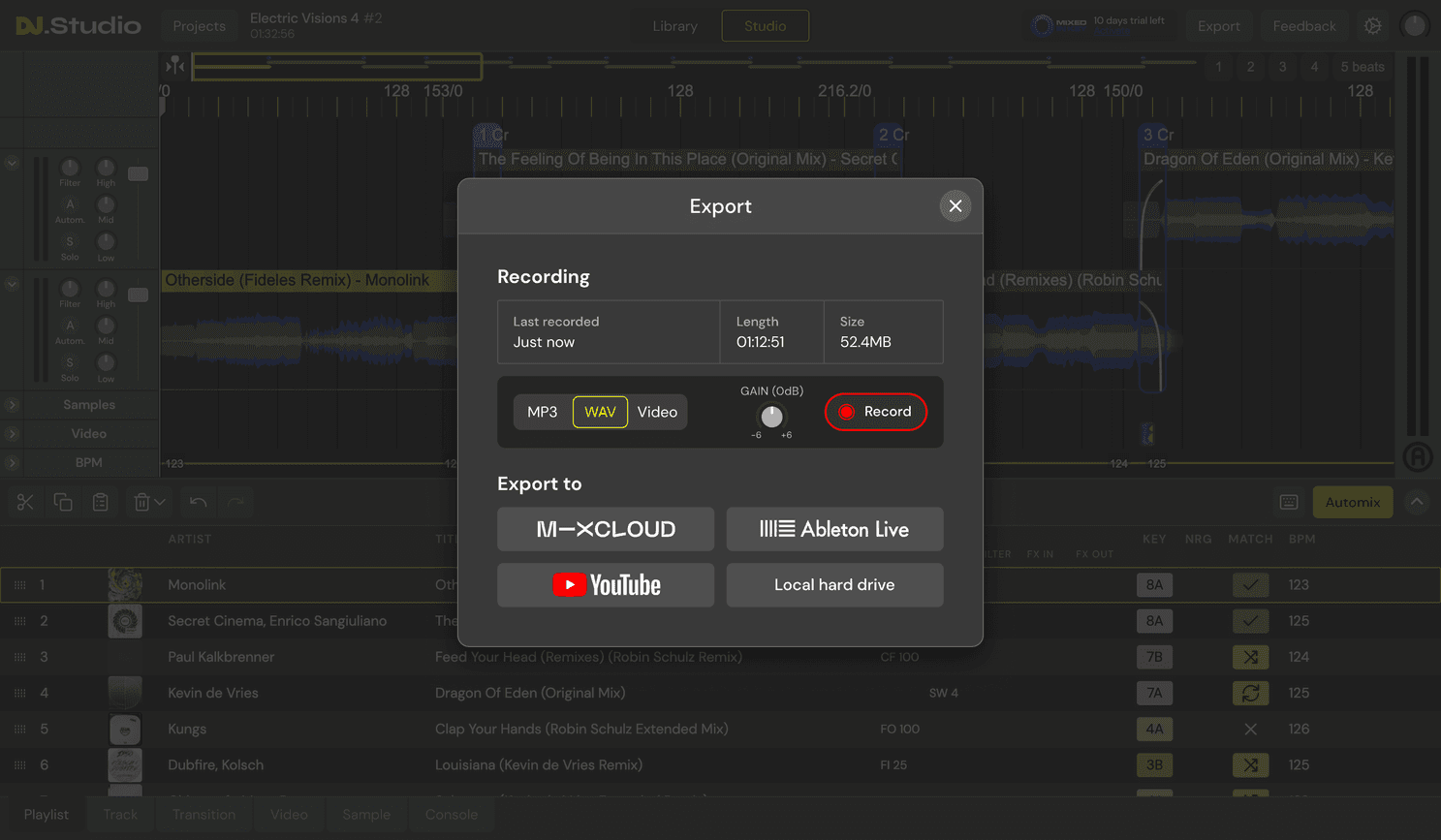Expand the Video lane

tap(12, 434)
